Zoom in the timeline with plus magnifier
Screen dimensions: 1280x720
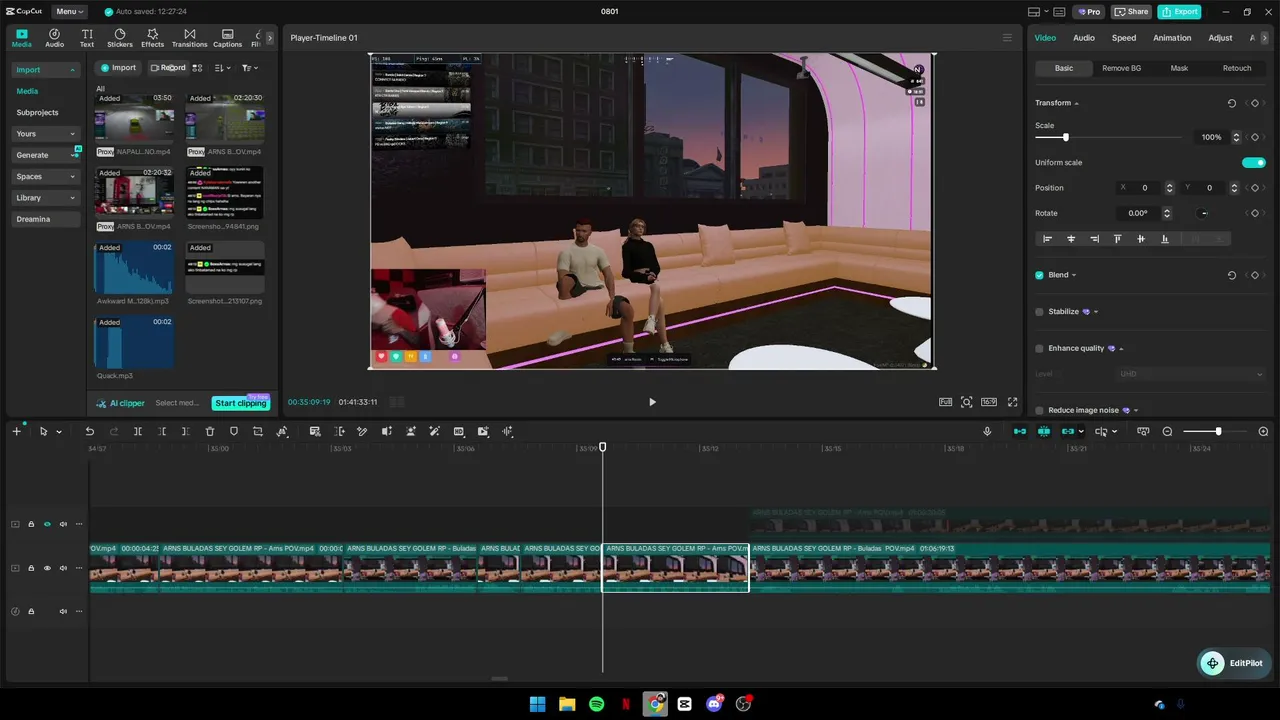coord(1263,431)
